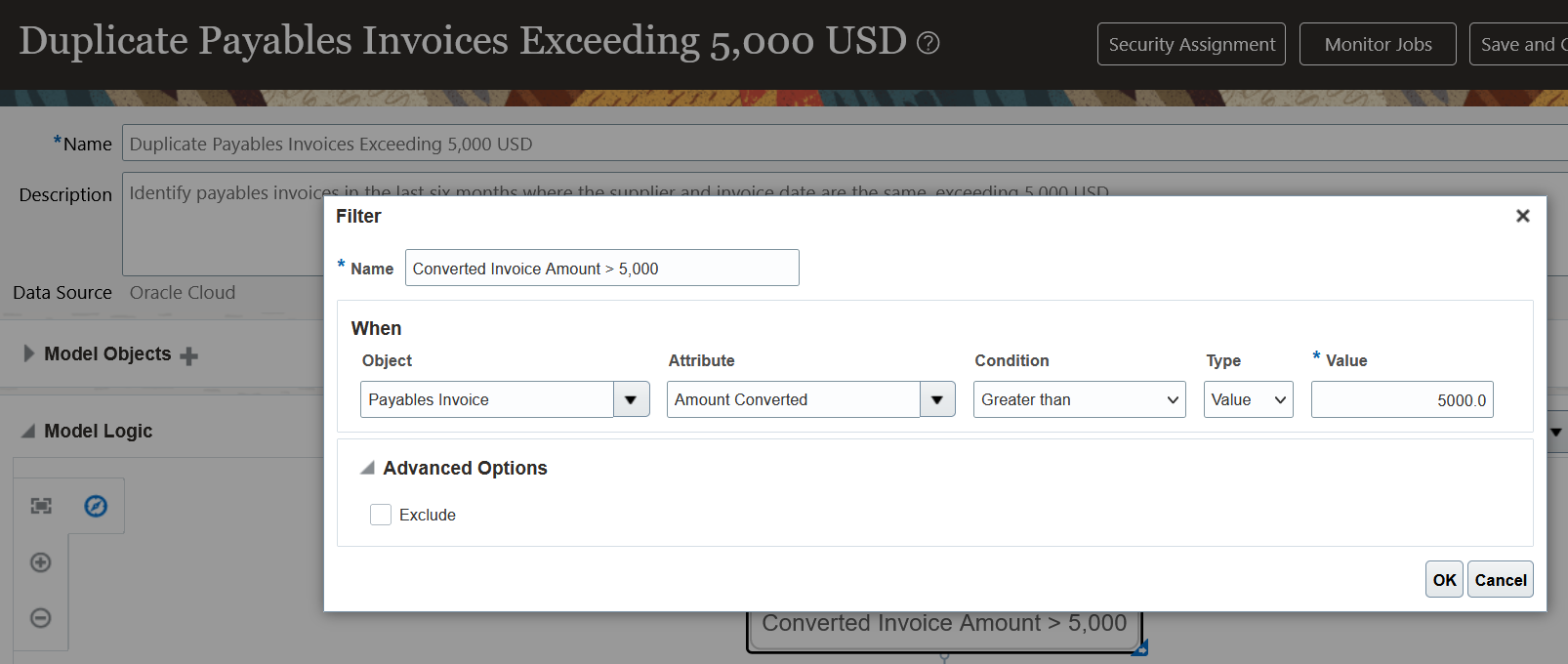Collapse the Model Logic section
Image resolution: width=1568 pixels, height=664 pixels.
[28, 432]
